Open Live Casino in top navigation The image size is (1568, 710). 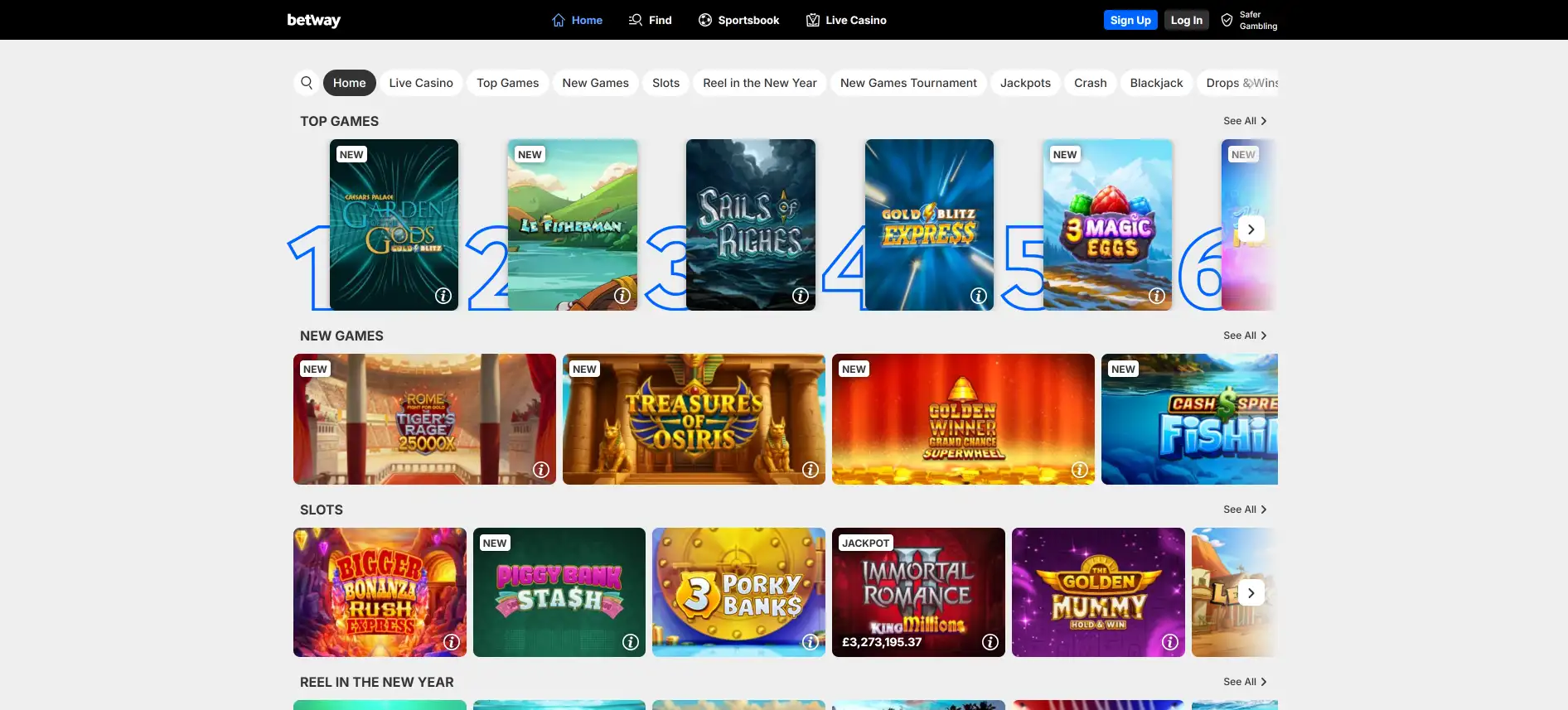click(x=846, y=20)
